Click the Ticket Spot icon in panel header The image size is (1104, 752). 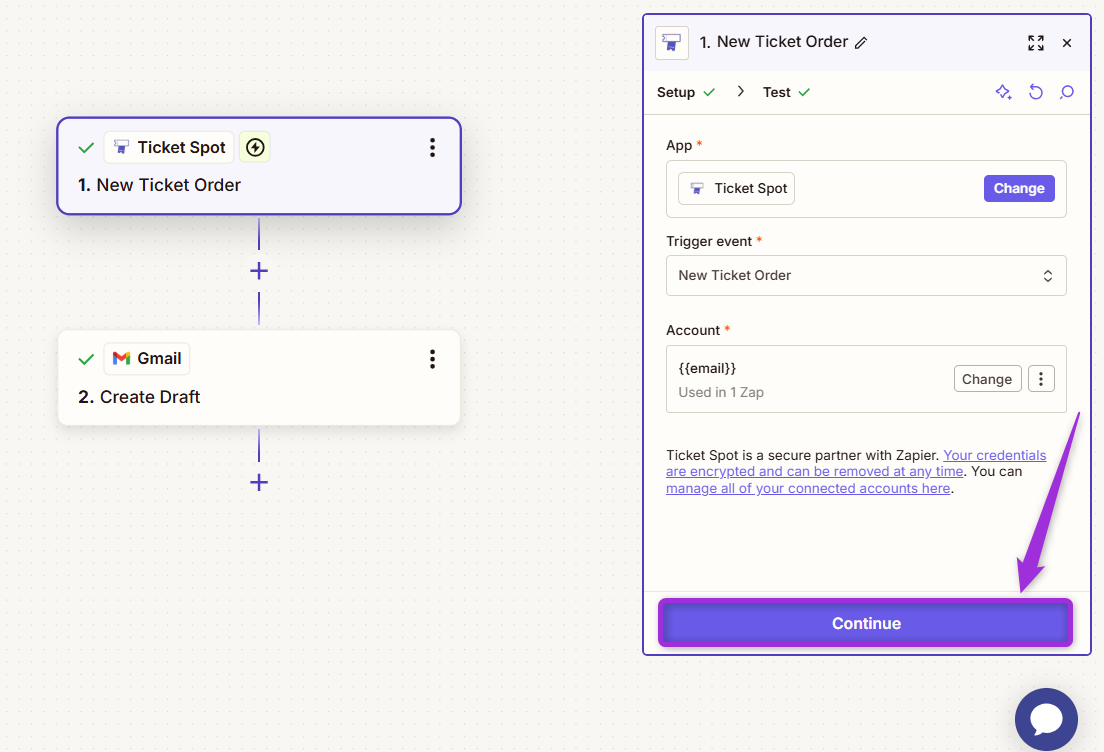tap(672, 43)
